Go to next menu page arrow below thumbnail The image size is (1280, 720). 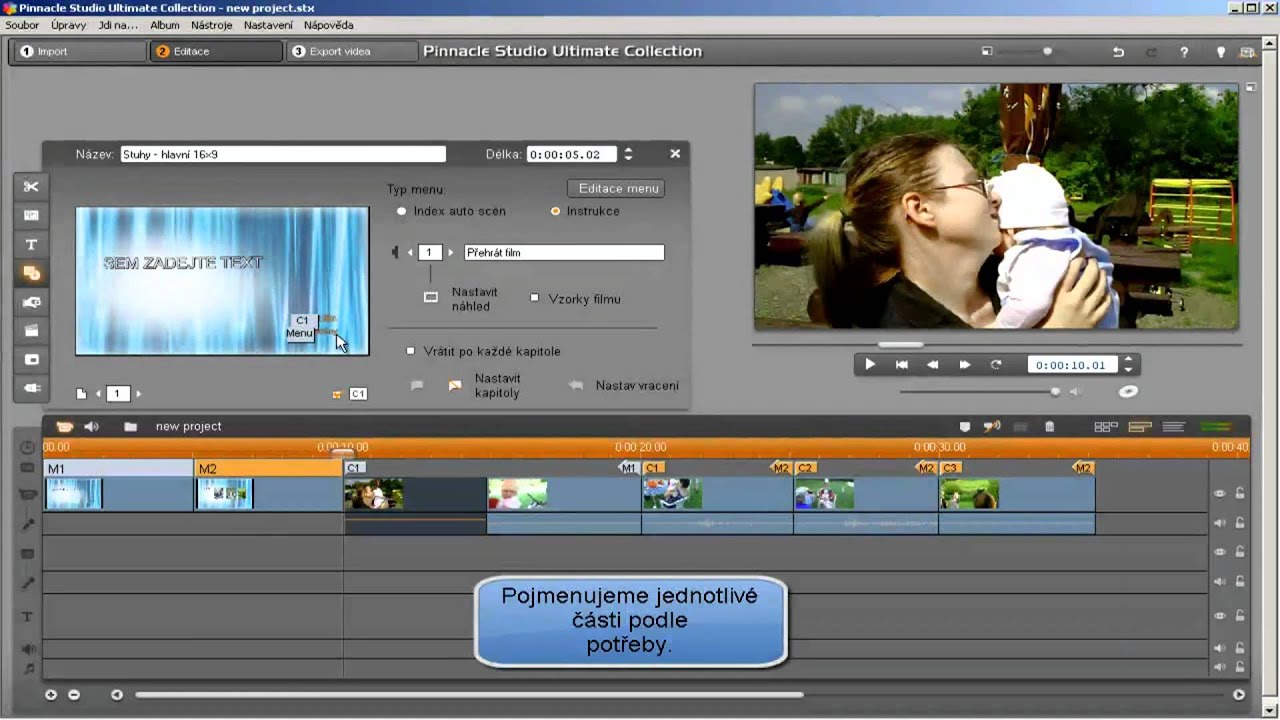click(x=138, y=394)
